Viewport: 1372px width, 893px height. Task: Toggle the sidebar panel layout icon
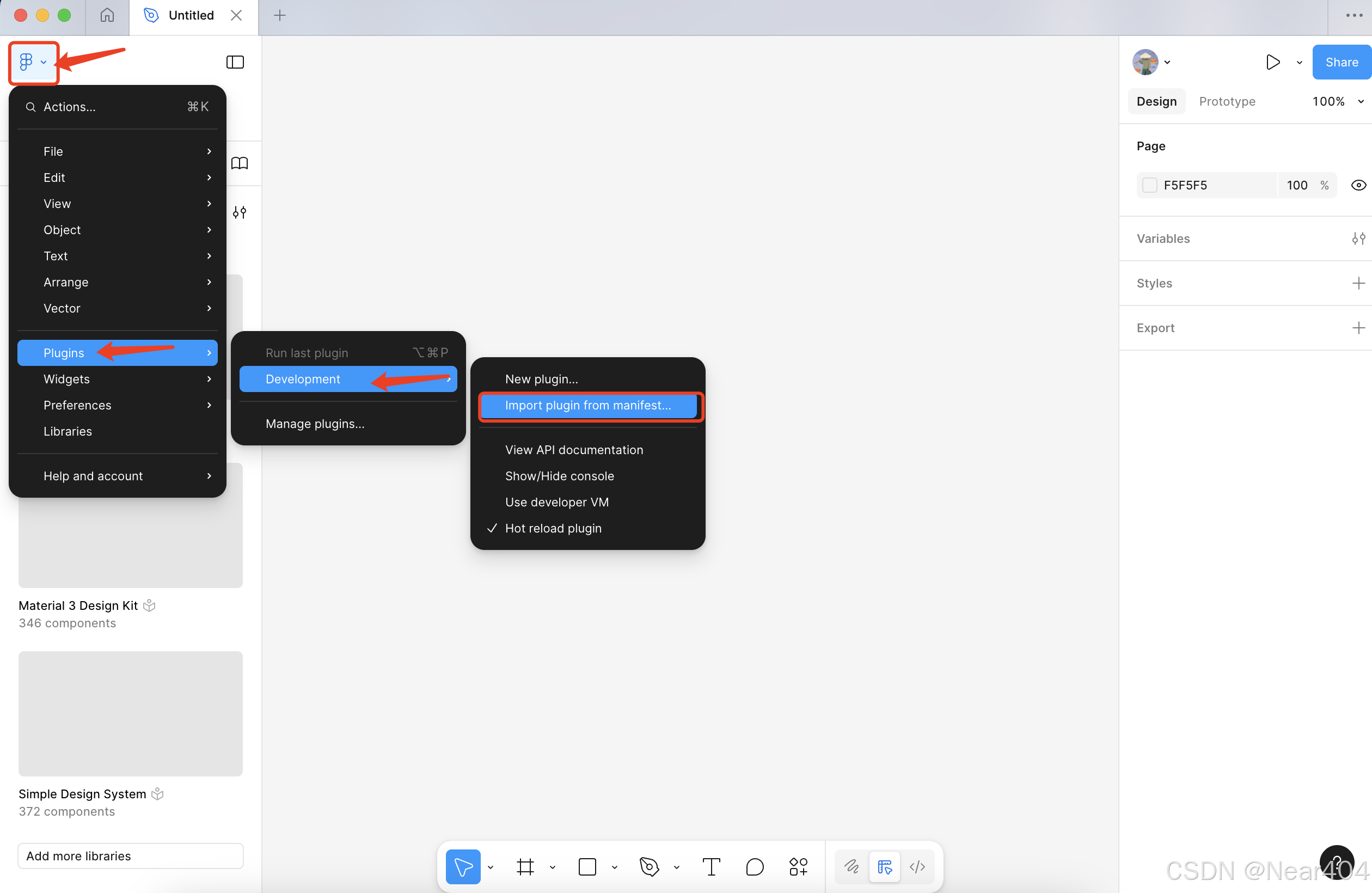click(x=235, y=62)
